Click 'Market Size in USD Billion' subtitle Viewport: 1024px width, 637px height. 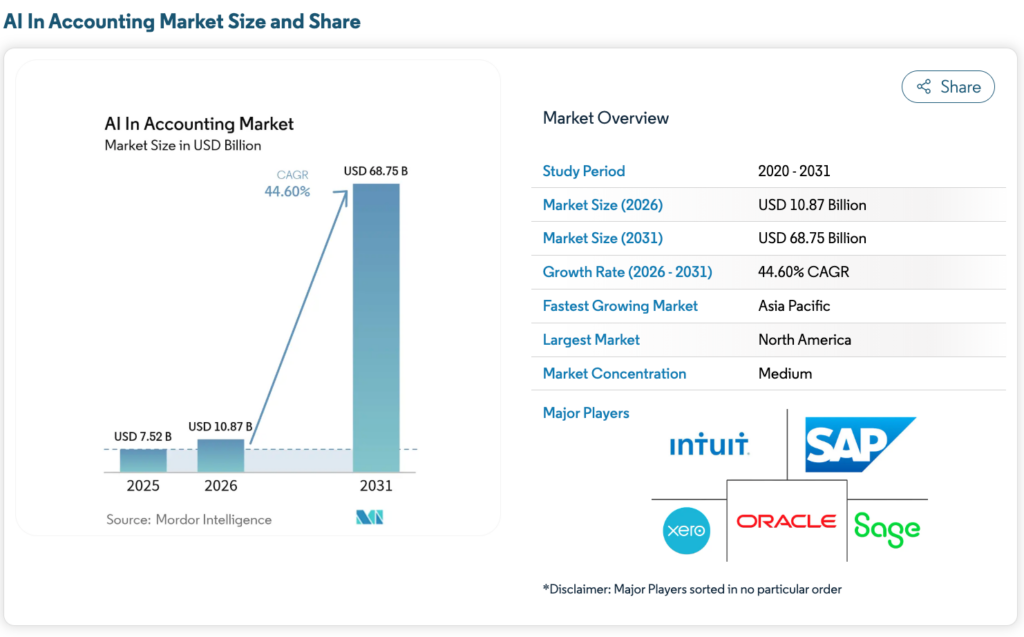183,146
